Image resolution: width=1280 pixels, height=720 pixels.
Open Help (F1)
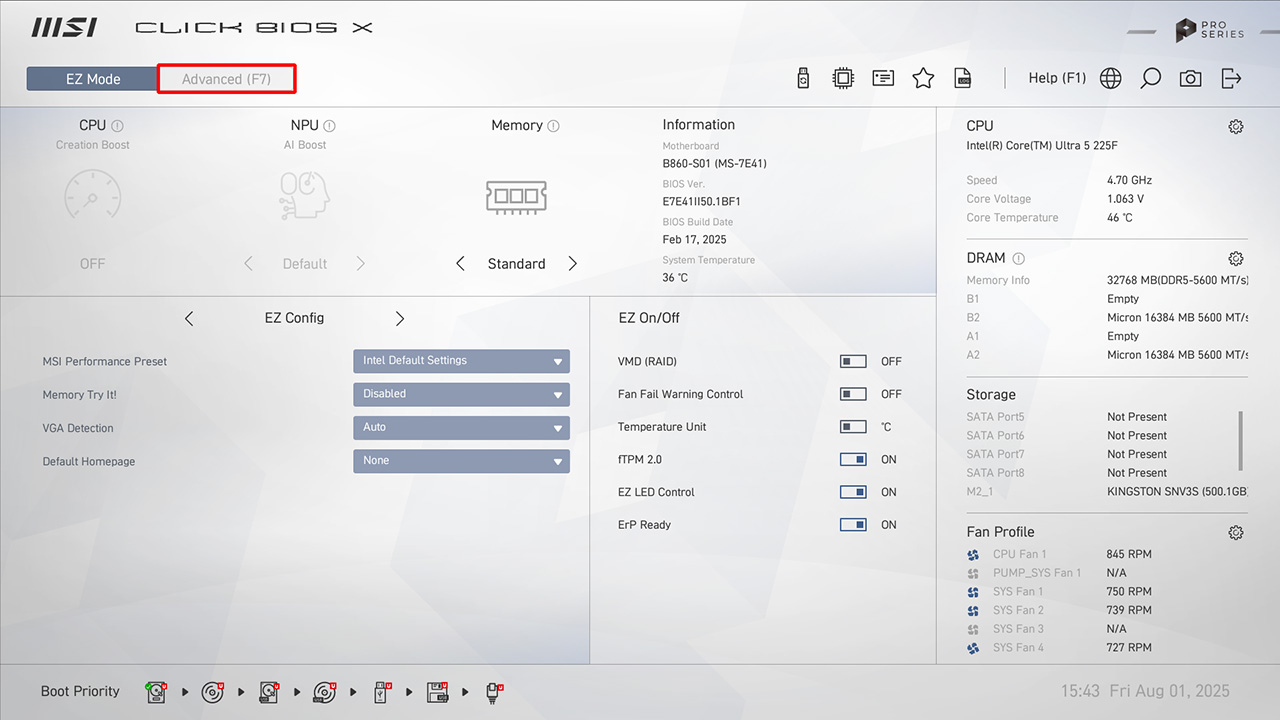[x=1057, y=78]
